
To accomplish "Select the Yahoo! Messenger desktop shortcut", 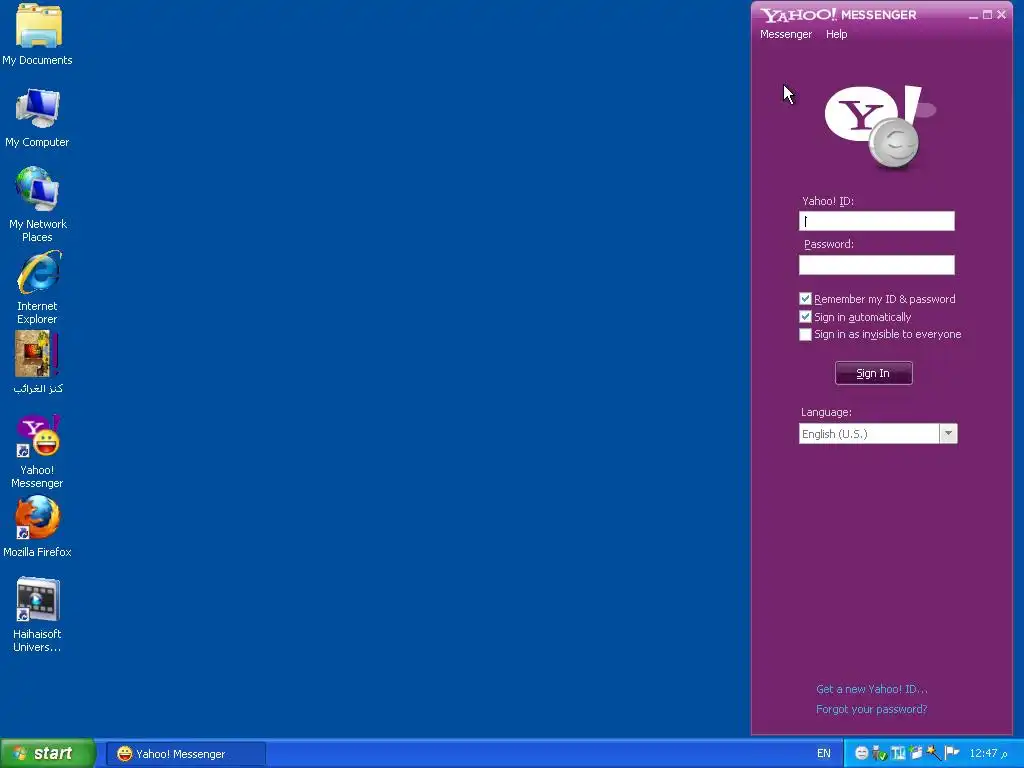I will point(37,451).
